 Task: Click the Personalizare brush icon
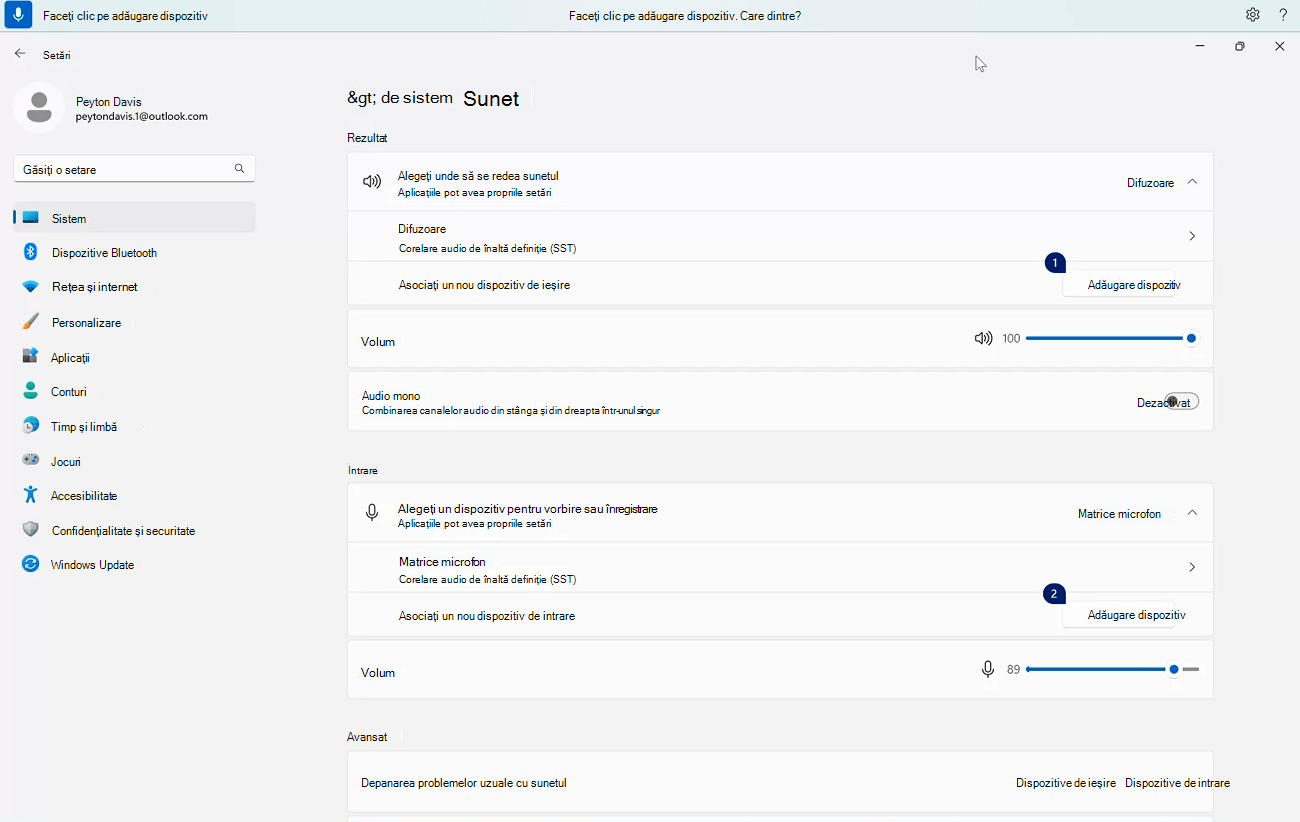[30, 322]
